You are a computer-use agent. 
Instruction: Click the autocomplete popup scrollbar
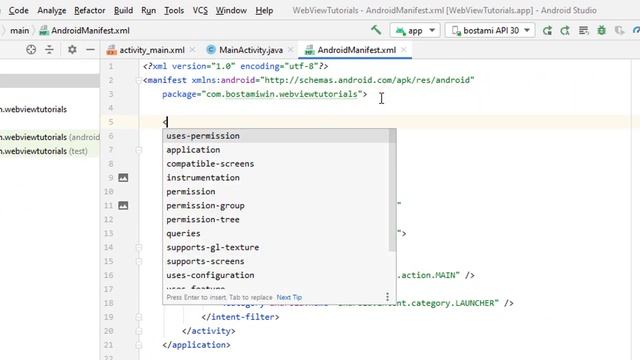click(x=392, y=191)
